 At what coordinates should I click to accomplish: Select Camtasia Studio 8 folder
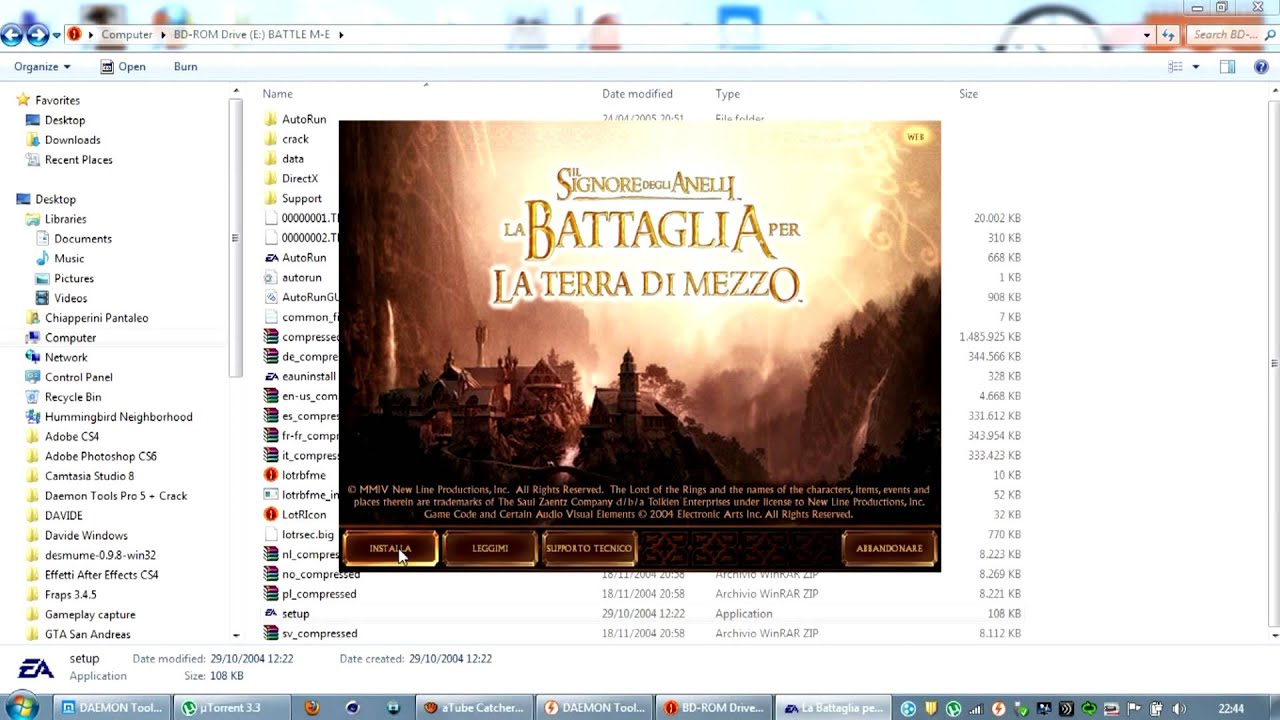click(x=89, y=476)
